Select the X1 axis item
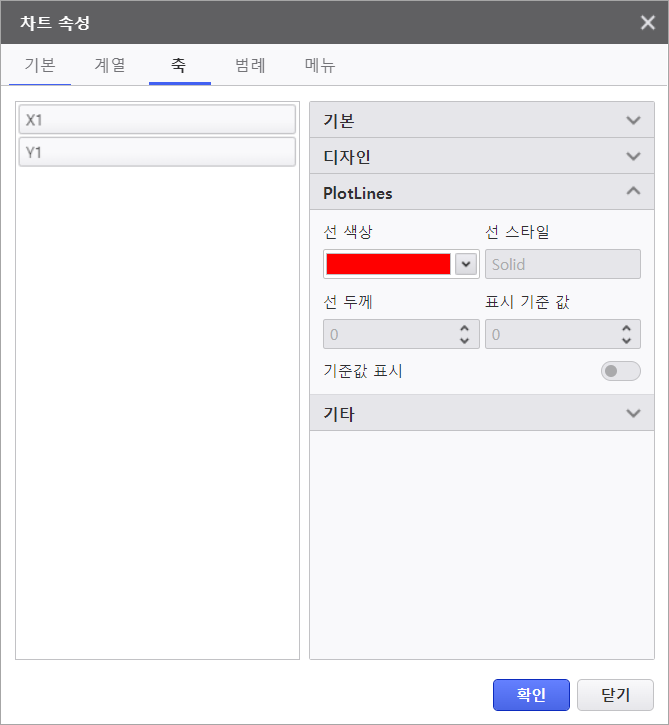Image resolution: width=669 pixels, height=725 pixels. tap(157, 119)
